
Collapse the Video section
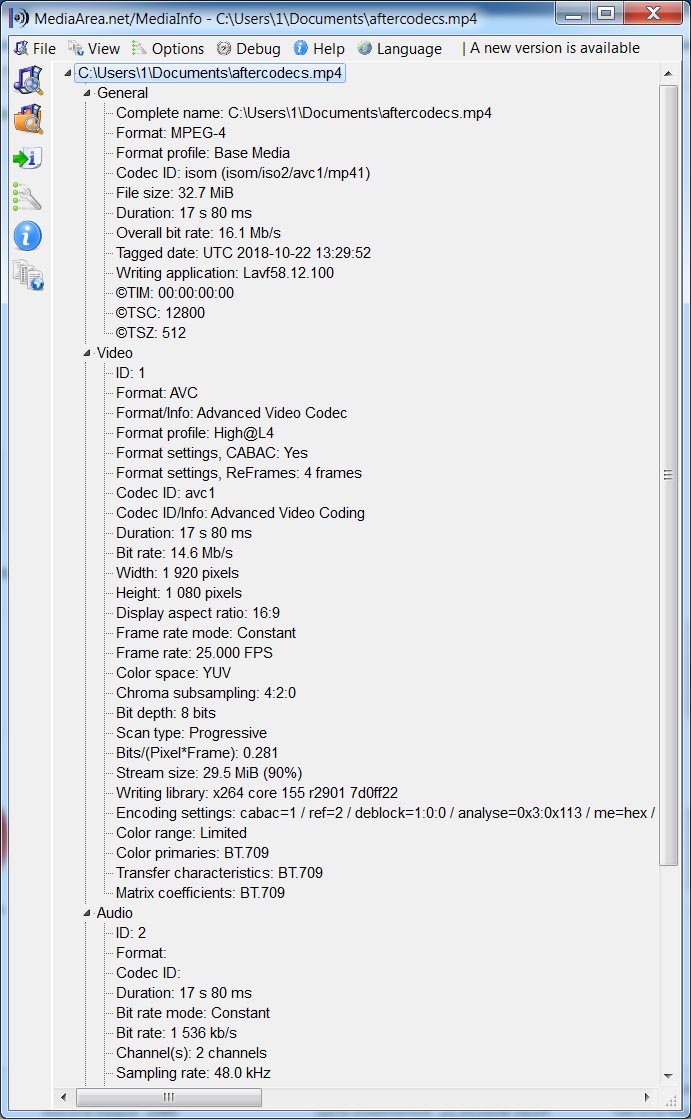click(x=87, y=353)
